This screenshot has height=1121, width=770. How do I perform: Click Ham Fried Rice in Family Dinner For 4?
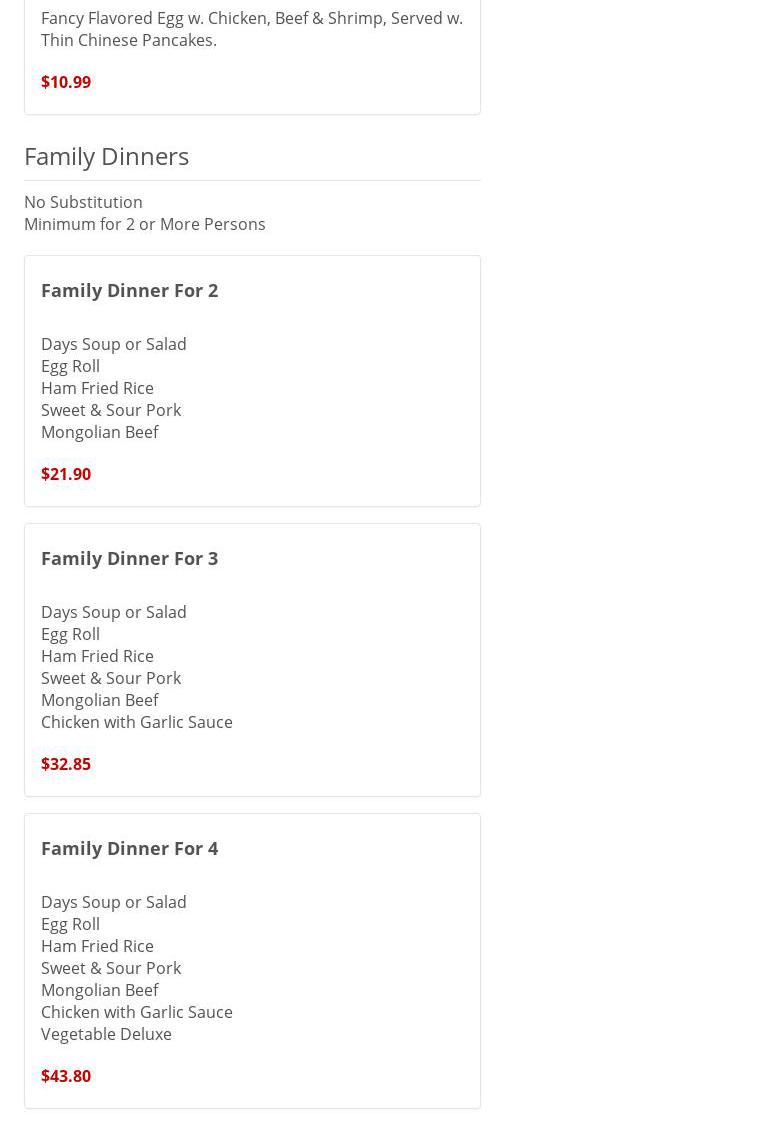click(x=97, y=946)
